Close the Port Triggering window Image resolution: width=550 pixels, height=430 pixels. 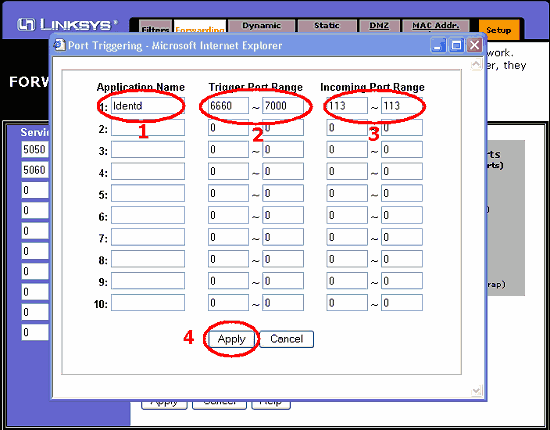[474, 45]
